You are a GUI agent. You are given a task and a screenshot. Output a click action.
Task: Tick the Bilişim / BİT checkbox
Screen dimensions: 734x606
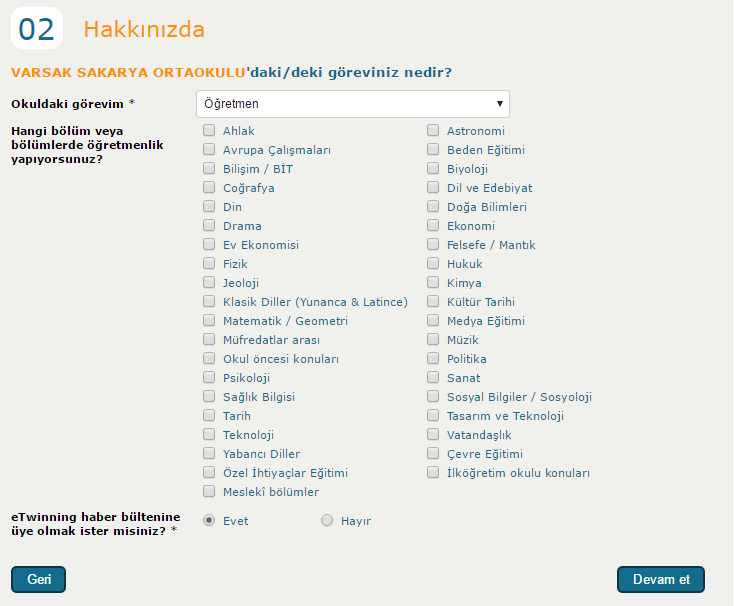coord(209,169)
